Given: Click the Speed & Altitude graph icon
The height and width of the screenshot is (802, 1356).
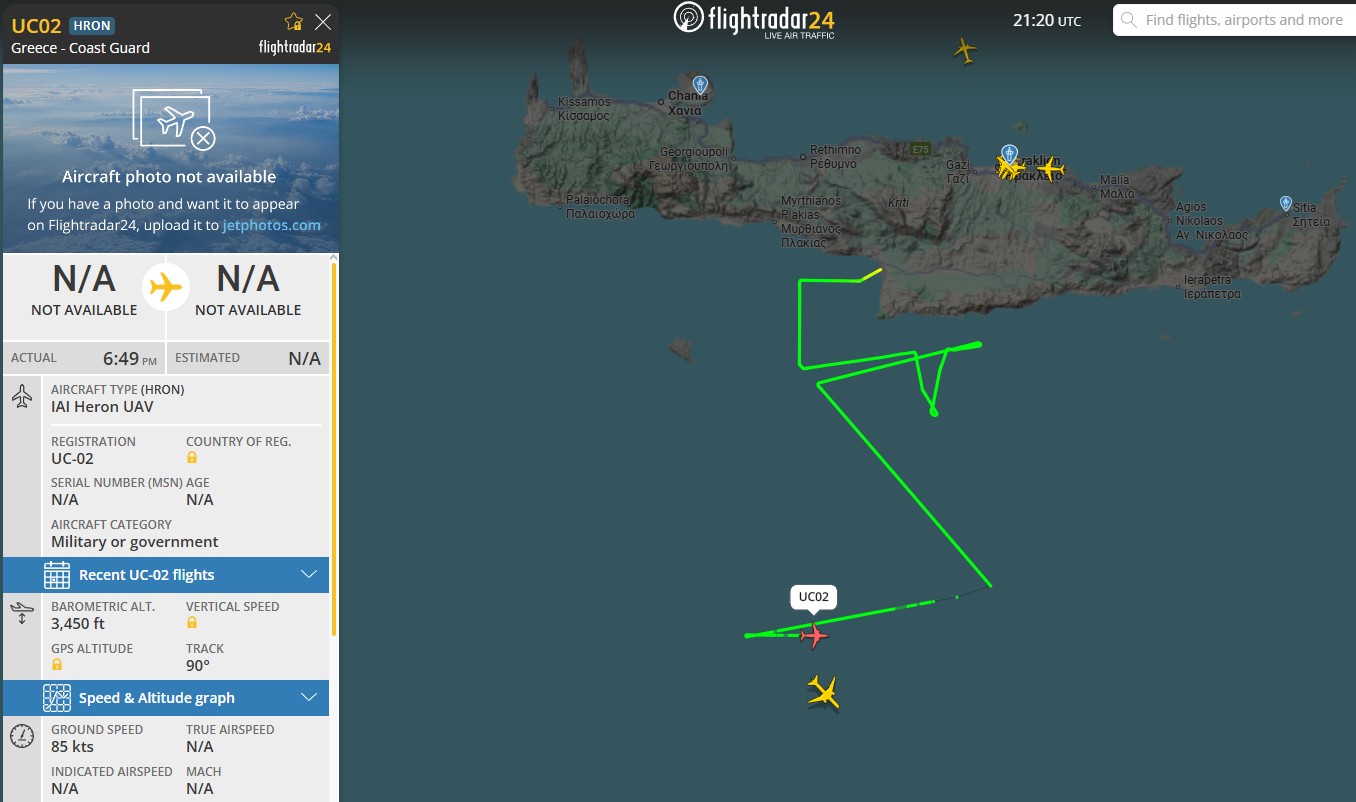Looking at the screenshot, I should tap(57, 698).
